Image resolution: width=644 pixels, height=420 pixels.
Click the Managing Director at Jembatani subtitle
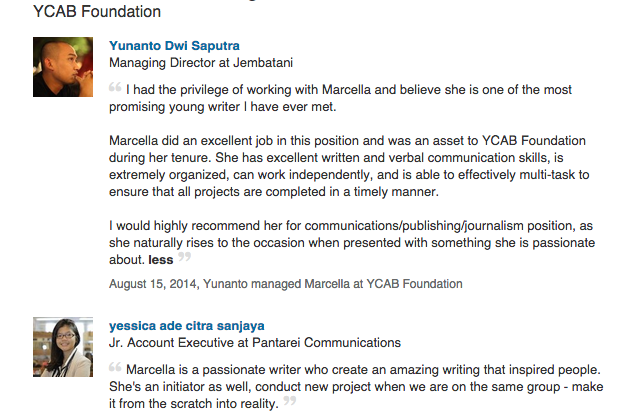coord(201,63)
